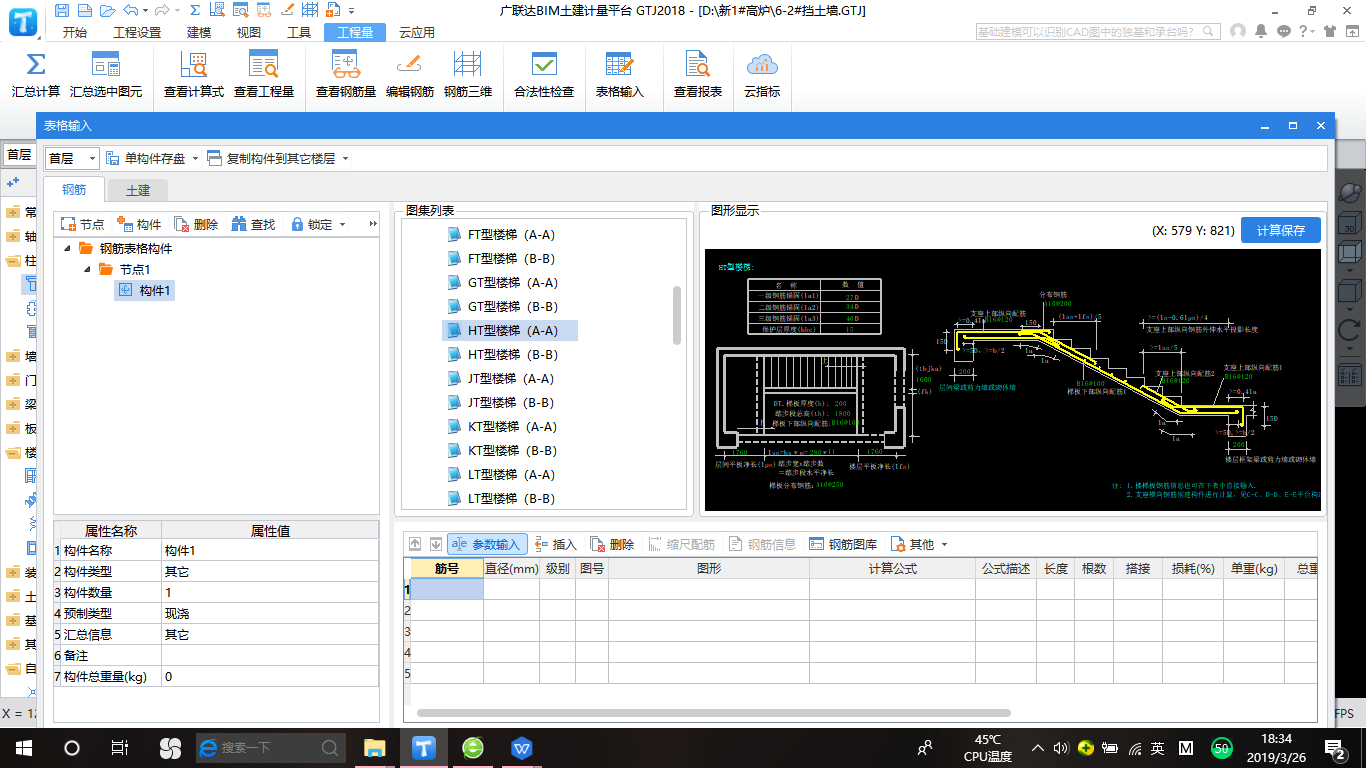Screen dimensions: 1366x768
Task: Switch to 云应用 ribbon tab
Action: tap(416, 32)
